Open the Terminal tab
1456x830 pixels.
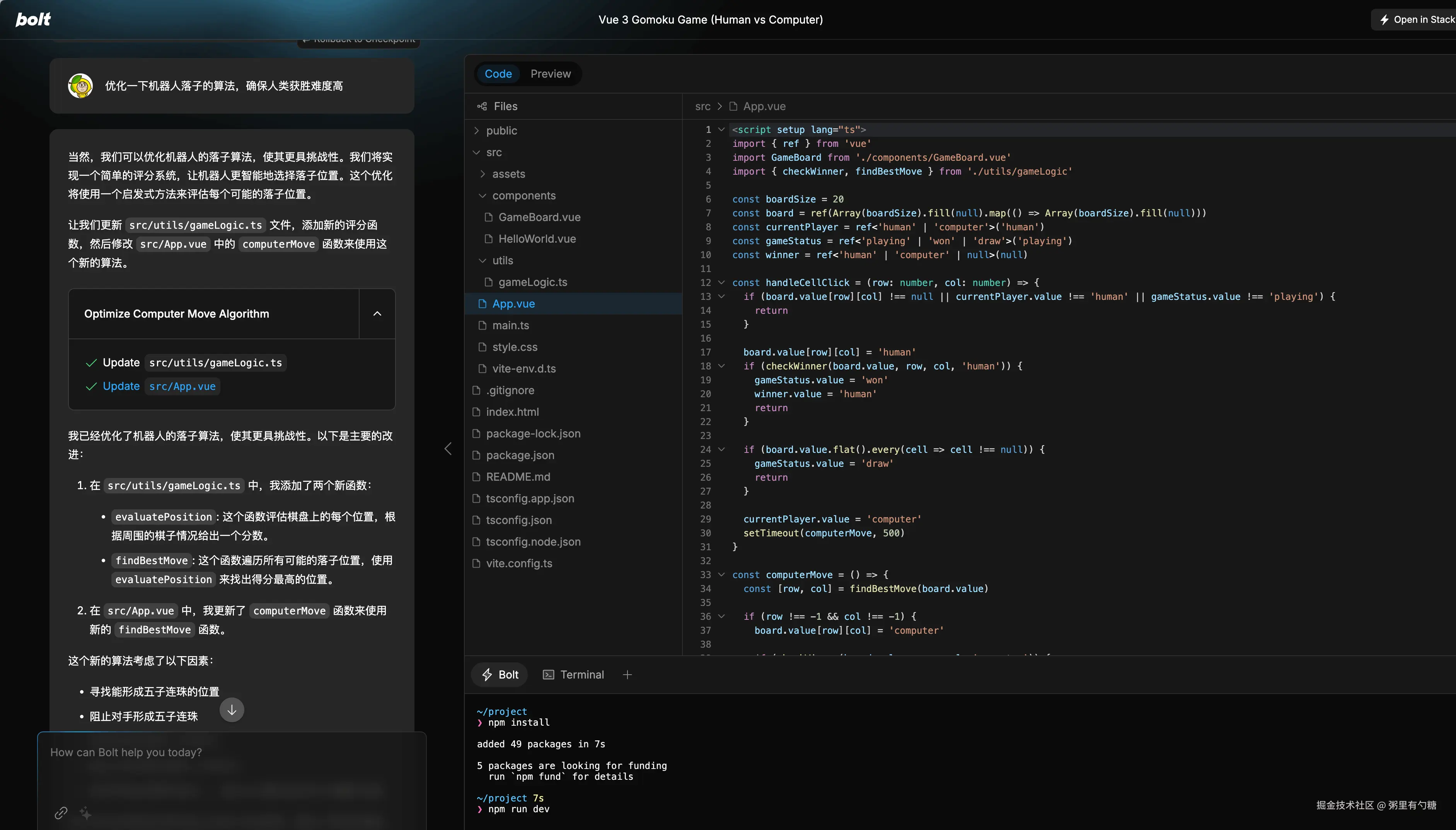coord(573,674)
